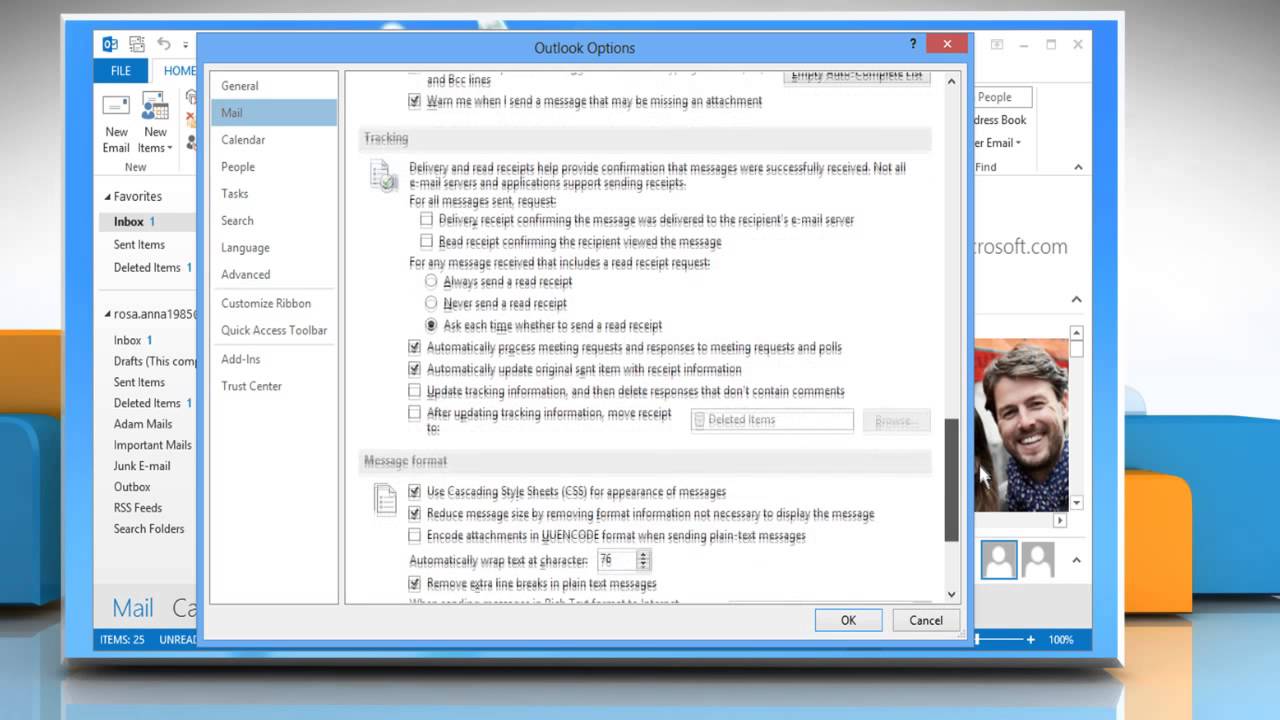The width and height of the screenshot is (1280, 720).
Task: Click the second contact silhouette in people pane
Action: pyautogui.click(x=1038, y=560)
